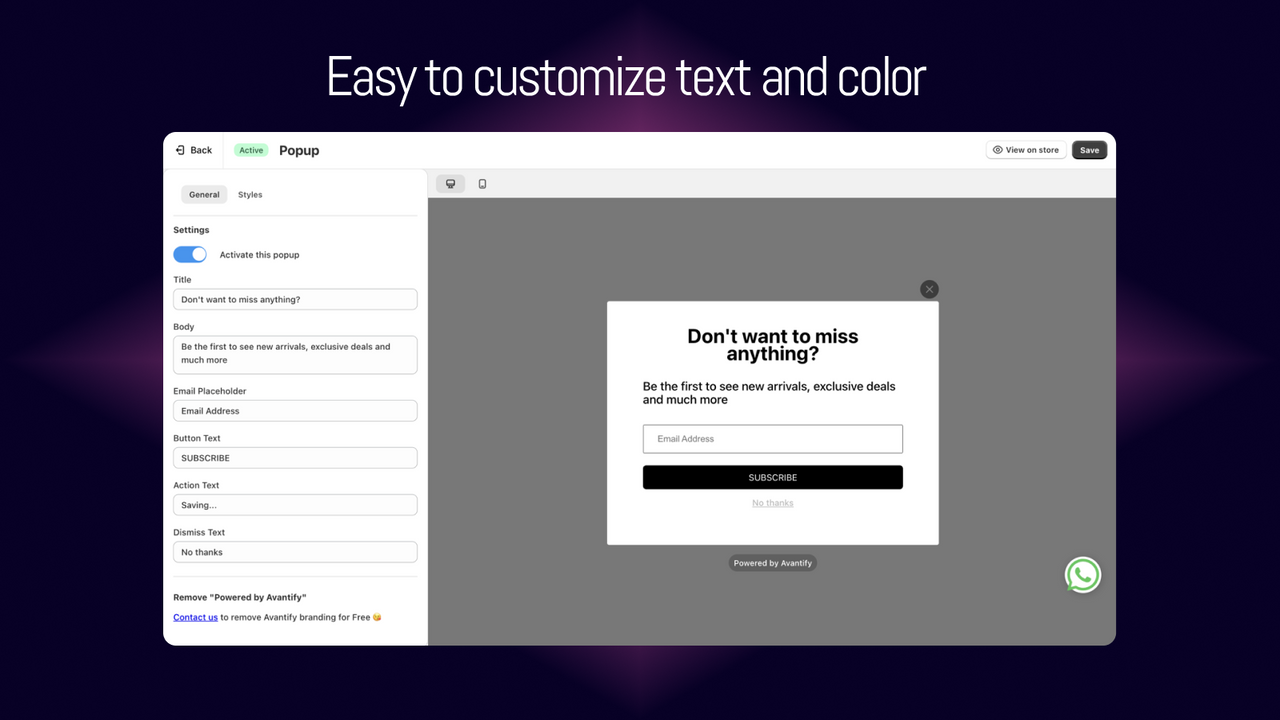
Task: Click the Active status badge
Action: click(x=251, y=150)
